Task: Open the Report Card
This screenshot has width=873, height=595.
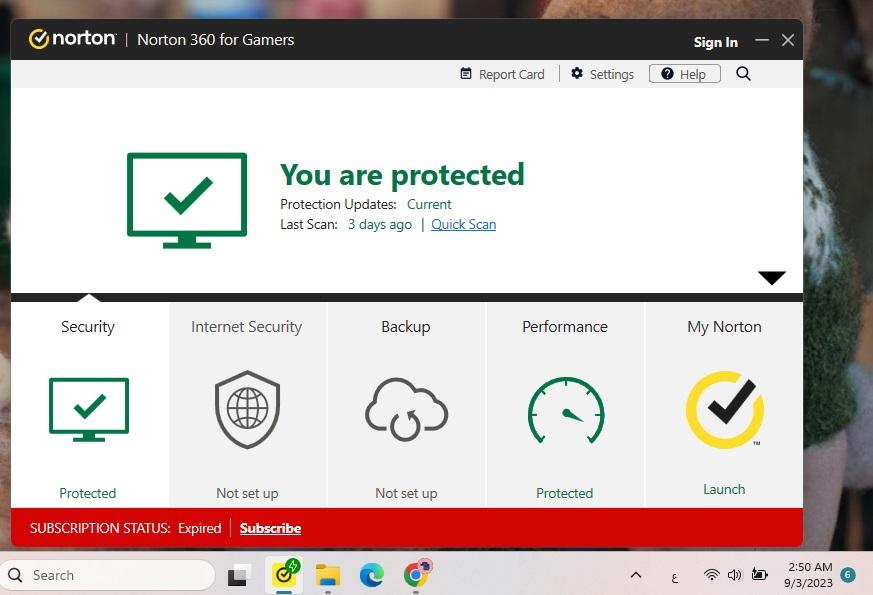Action: 502,74
